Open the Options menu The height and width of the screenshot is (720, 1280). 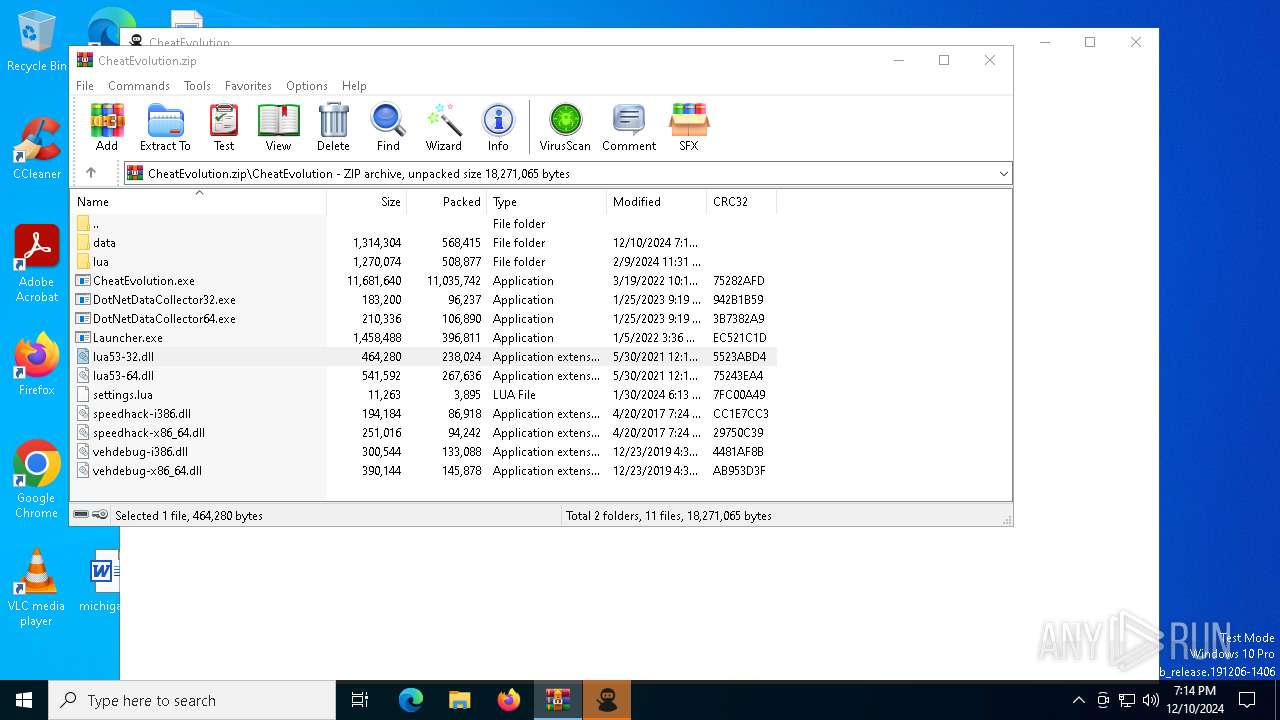(307, 86)
